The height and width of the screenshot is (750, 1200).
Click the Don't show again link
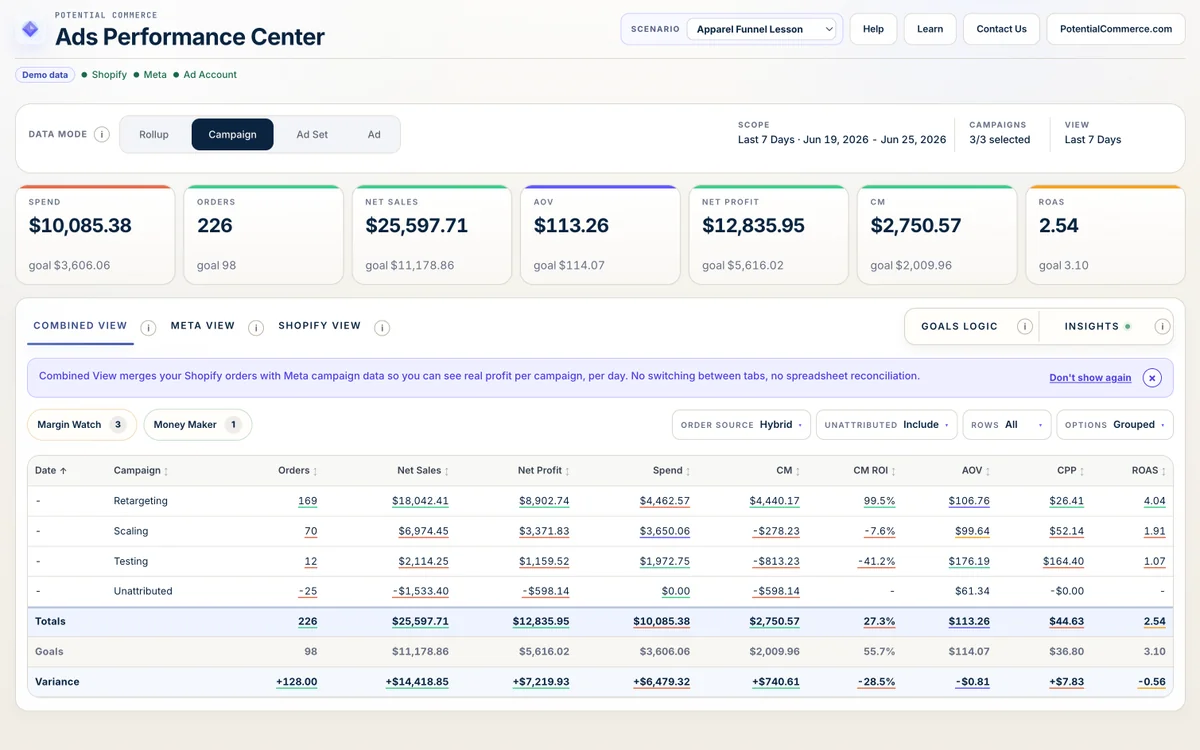[1090, 378]
